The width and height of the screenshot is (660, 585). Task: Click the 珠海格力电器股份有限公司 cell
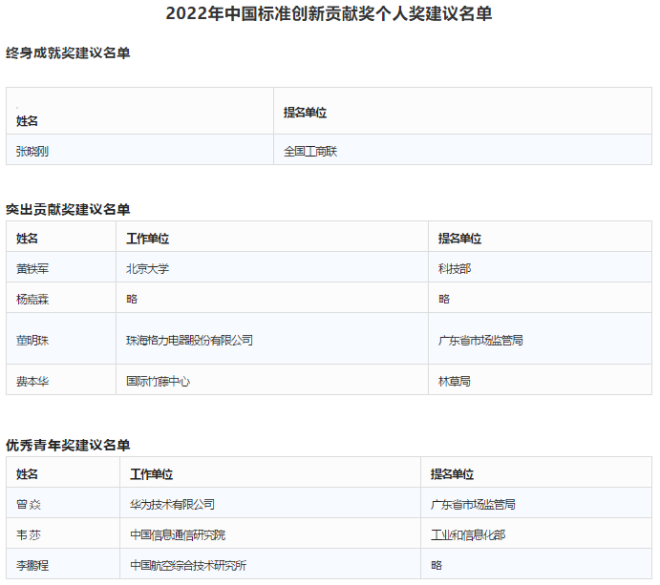click(189, 340)
